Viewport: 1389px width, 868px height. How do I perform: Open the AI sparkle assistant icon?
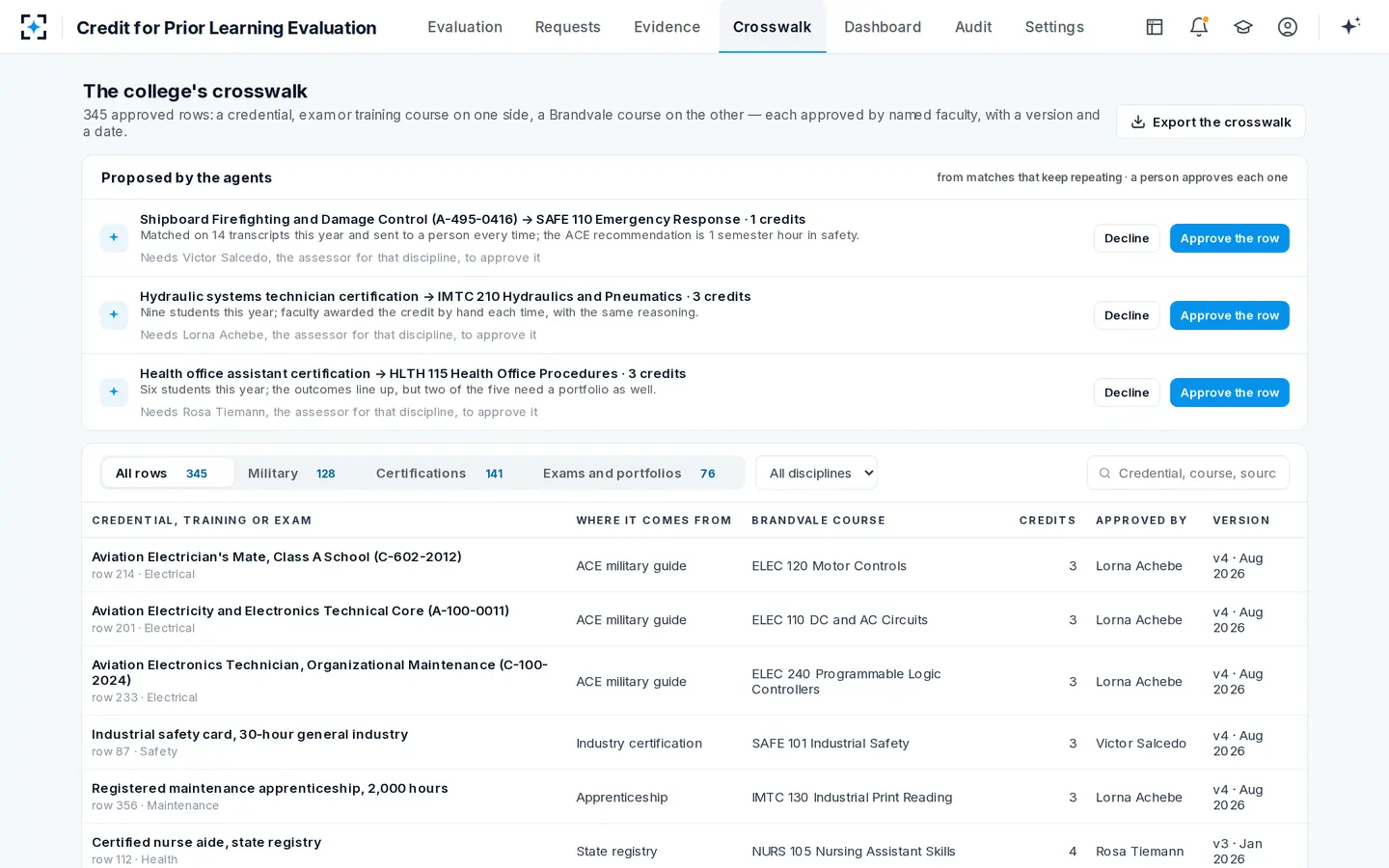[x=1350, y=26]
